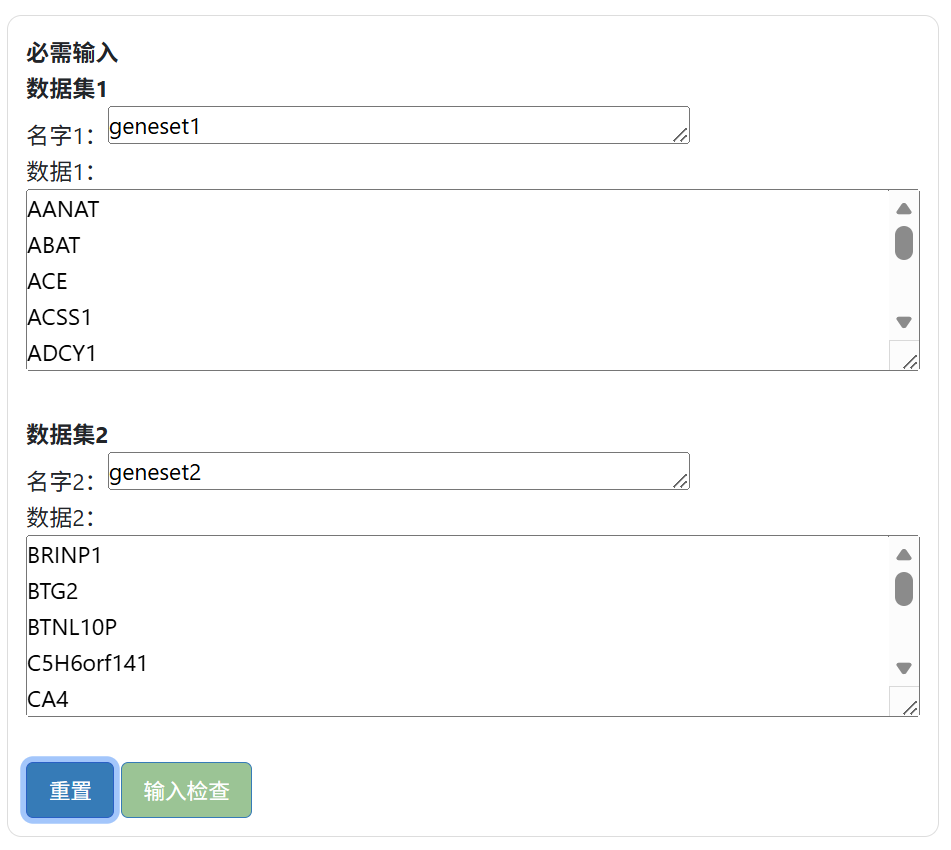Viewport: 951px width, 850px height.
Task: Click the 重置 reset button
Action: tap(70, 790)
